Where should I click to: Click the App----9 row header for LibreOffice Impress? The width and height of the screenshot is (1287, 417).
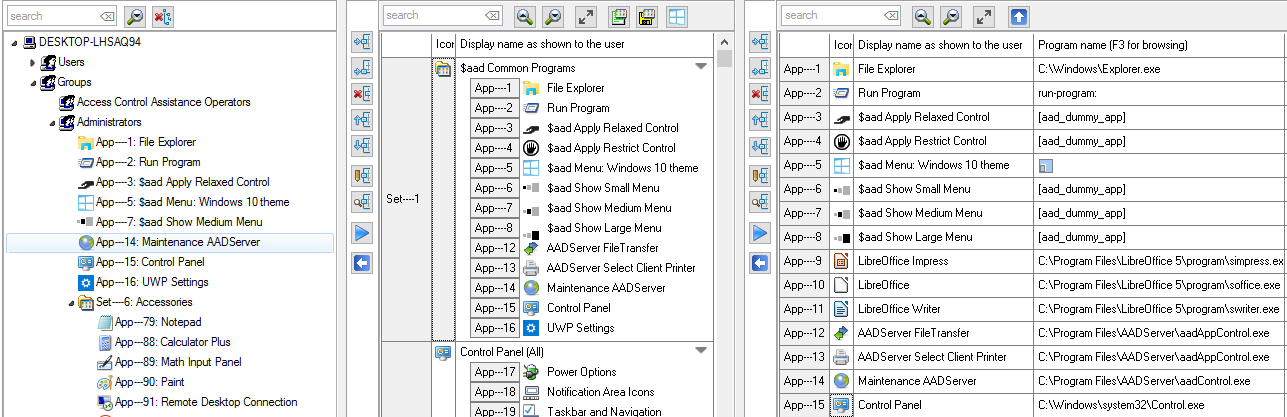pos(803,261)
